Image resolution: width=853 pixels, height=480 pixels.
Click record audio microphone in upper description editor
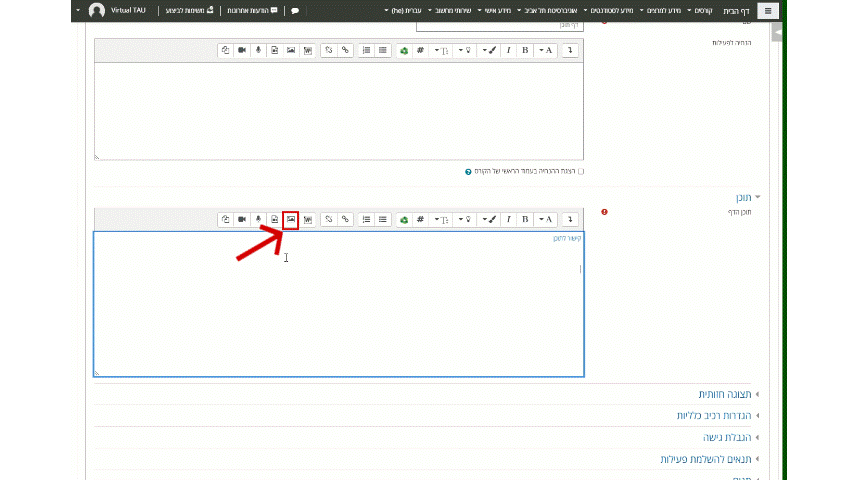pos(258,51)
